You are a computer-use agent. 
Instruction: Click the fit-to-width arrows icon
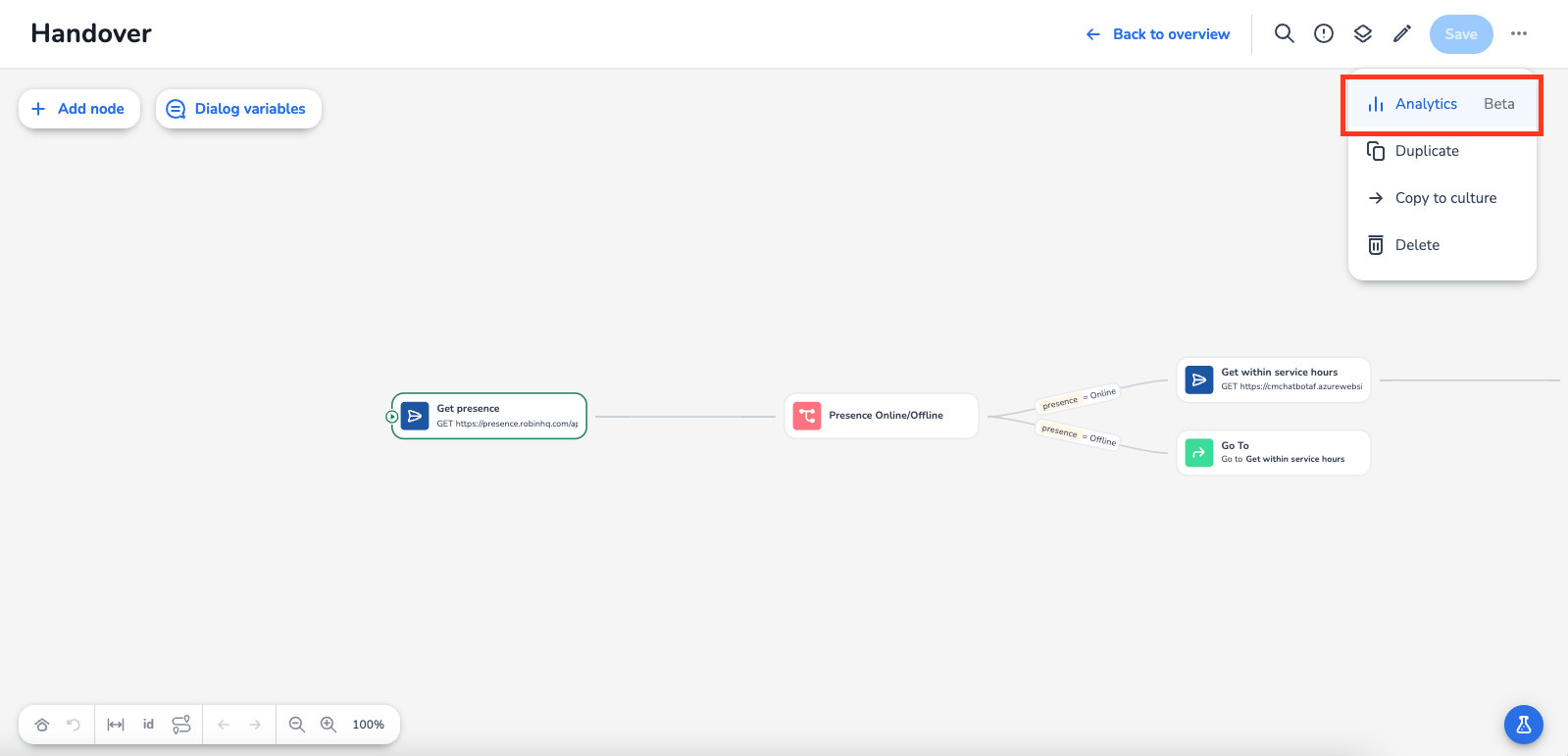point(116,725)
